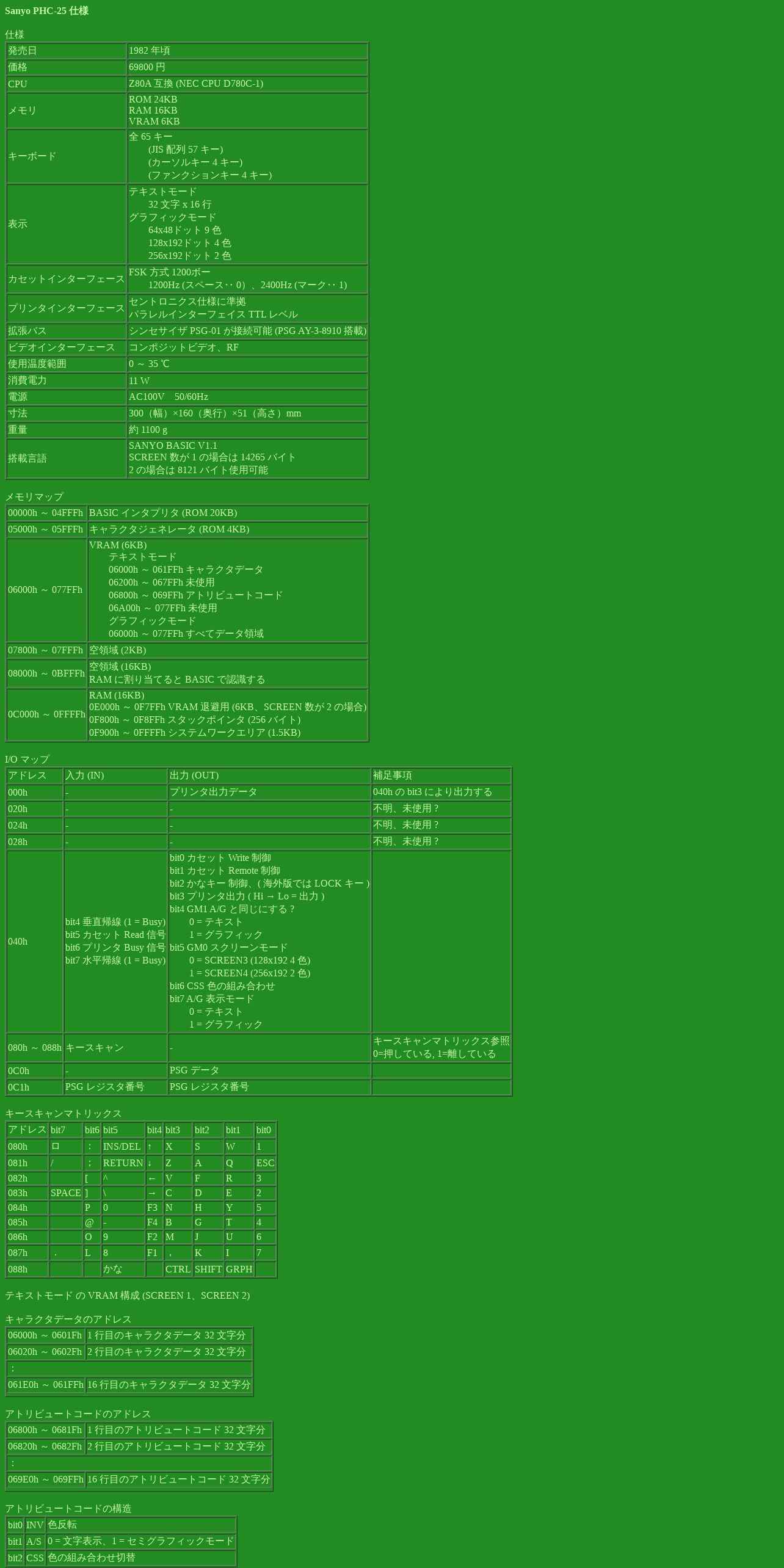Click the 'PSG データ' output cell
This screenshot has width=784, height=1568.
coord(269,1070)
